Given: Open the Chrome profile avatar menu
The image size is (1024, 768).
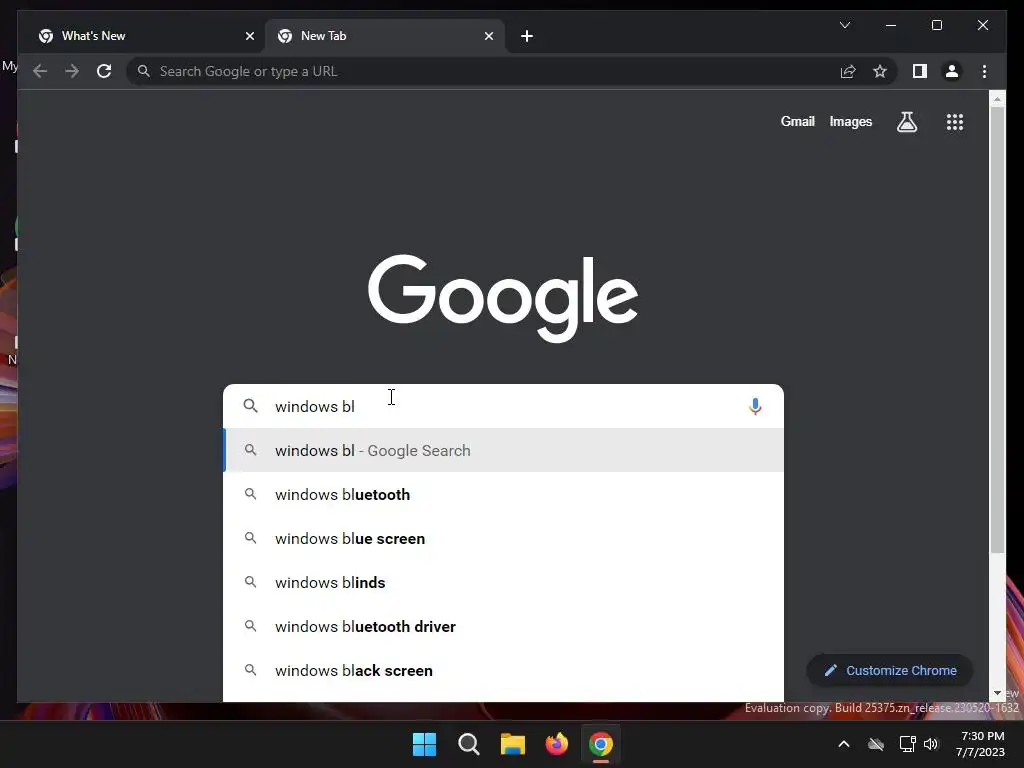Looking at the screenshot, I should (x=952, y=71).
